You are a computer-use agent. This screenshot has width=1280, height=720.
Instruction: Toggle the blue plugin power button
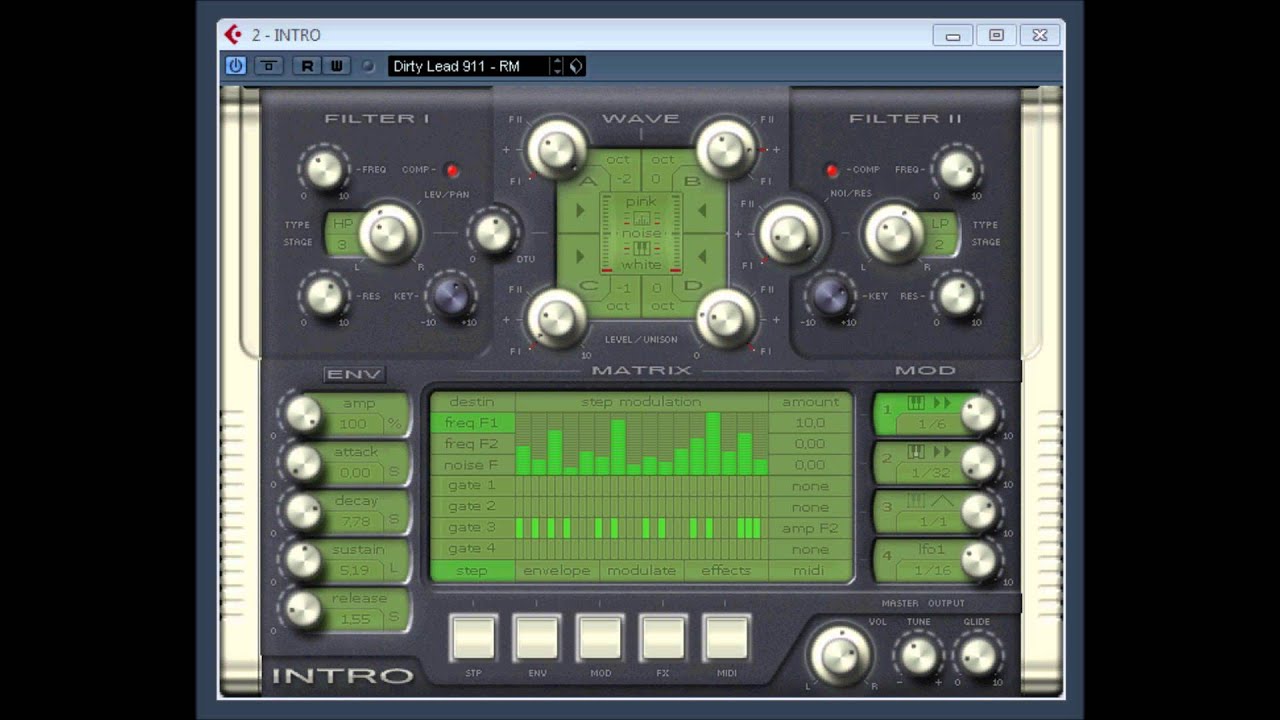(x=236, y=66)
